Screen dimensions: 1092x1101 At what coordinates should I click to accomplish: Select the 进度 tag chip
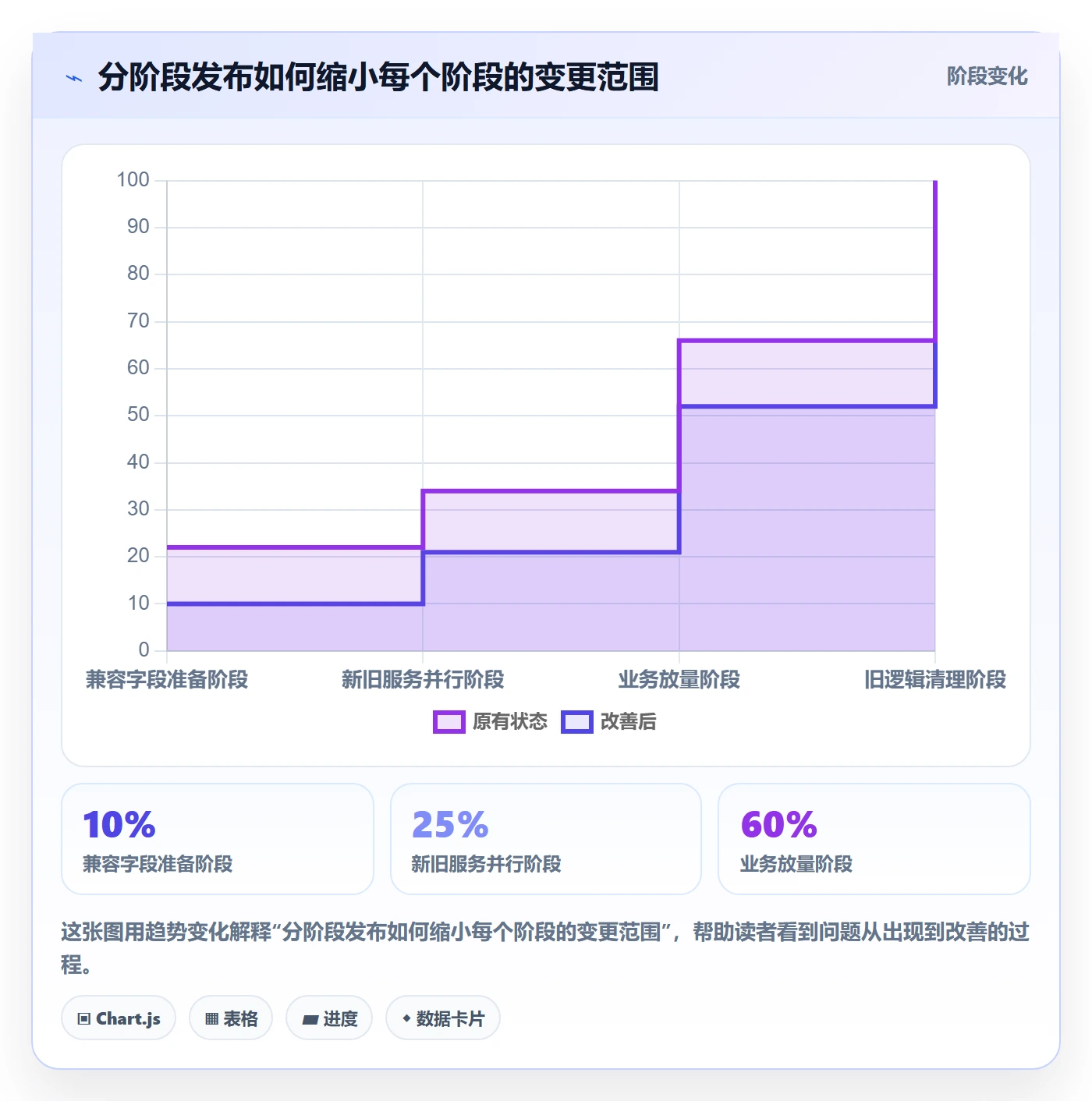329,1018
